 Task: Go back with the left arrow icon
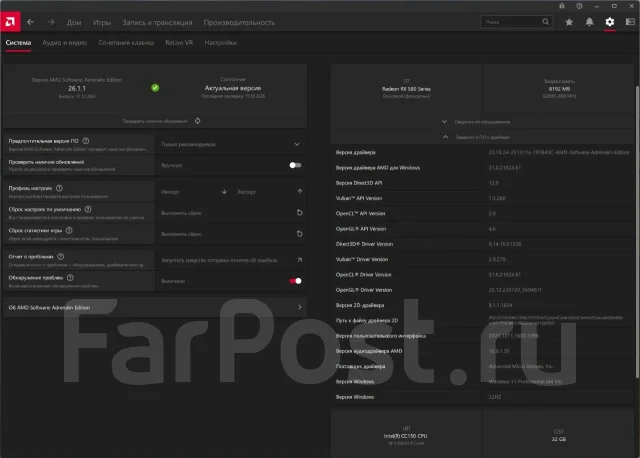point(31,22)
